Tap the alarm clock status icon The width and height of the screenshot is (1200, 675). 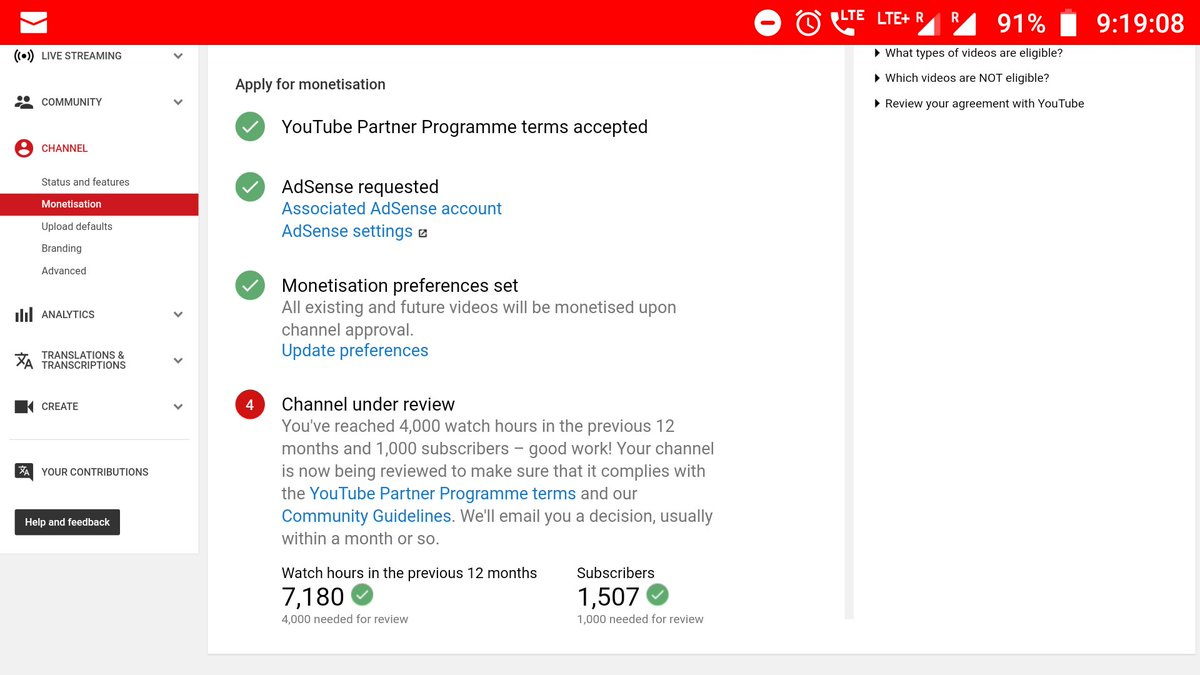tap(808, 22)
